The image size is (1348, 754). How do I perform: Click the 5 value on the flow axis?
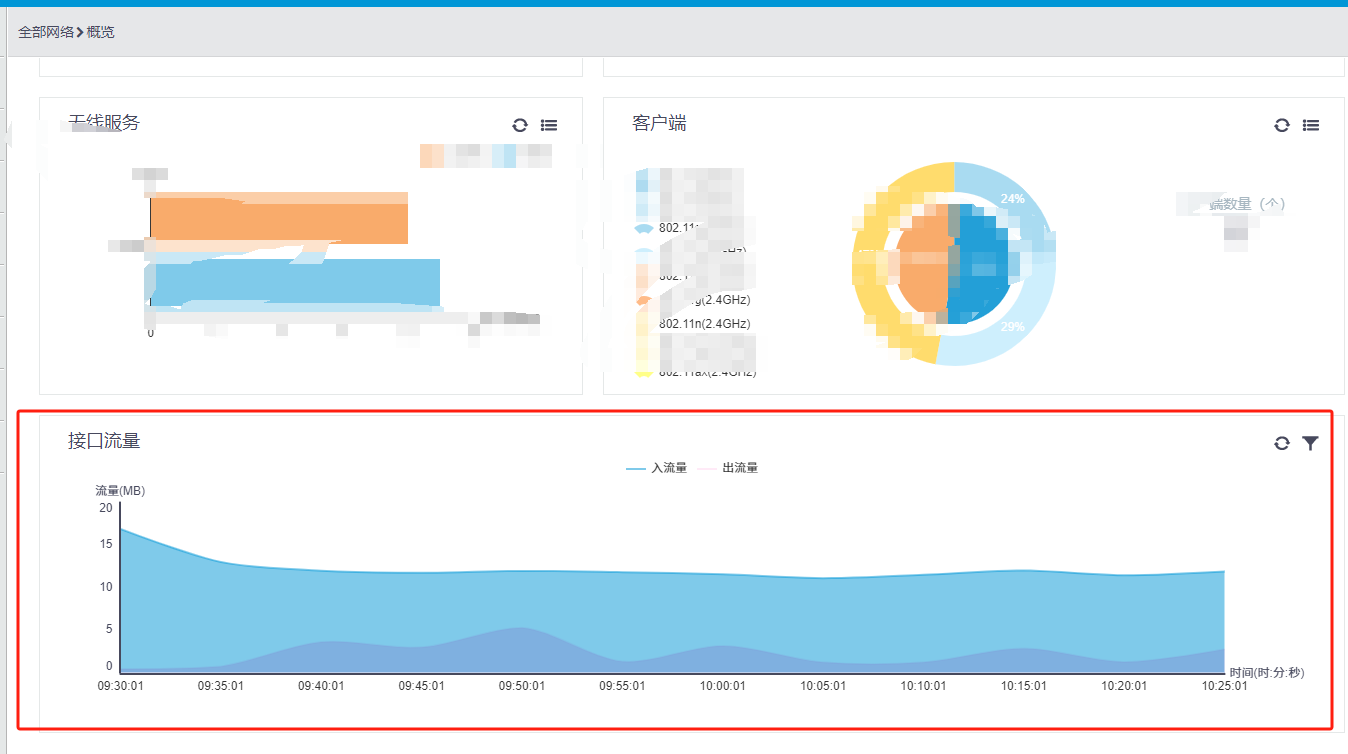[x=109, y=629]
